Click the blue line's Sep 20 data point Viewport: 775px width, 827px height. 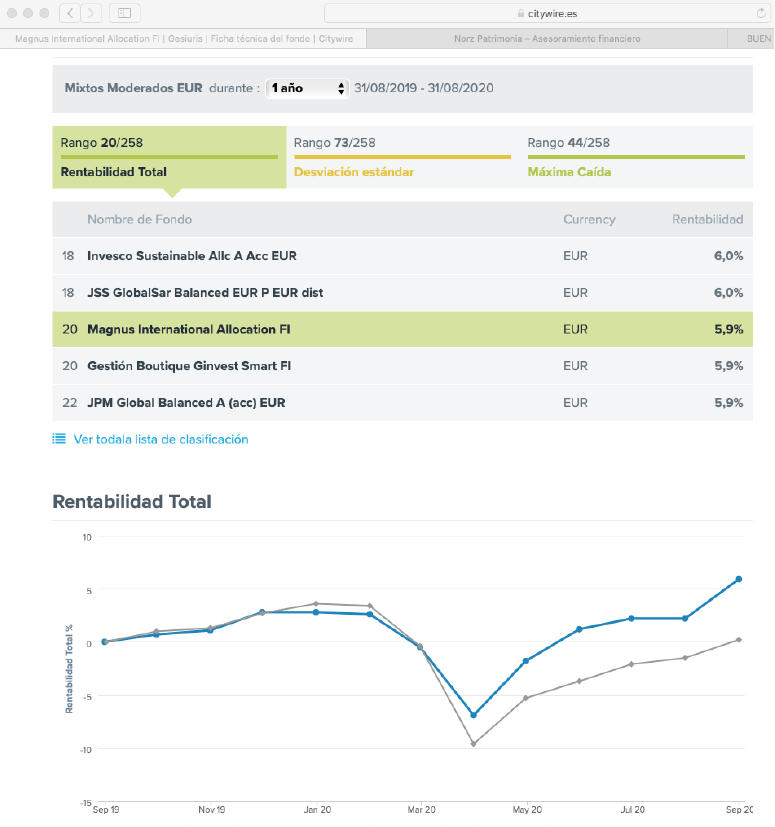click(x=739, y=579)
